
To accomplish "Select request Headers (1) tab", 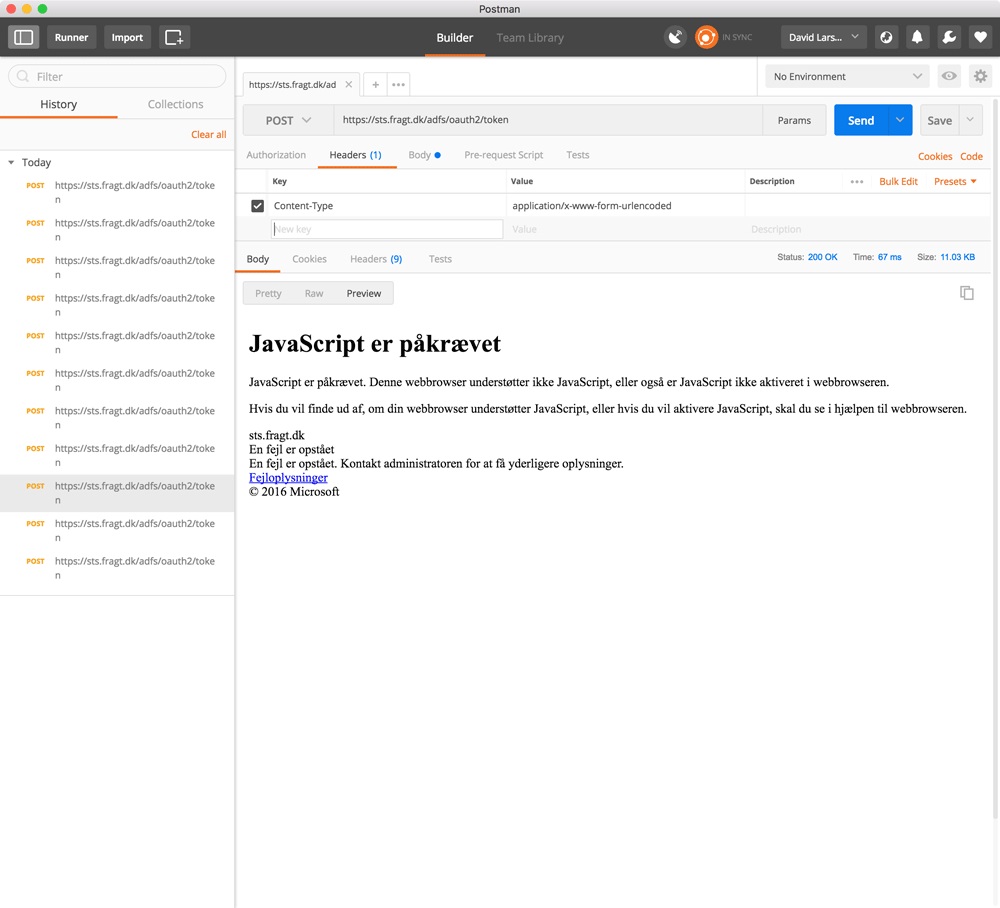I will [x=355, y=155].
